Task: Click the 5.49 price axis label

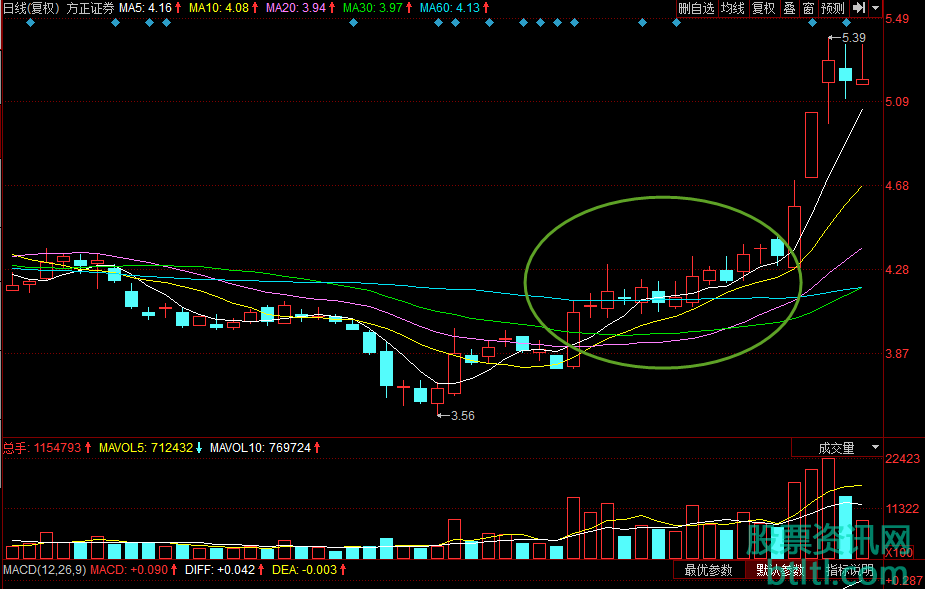Action: 897,19
